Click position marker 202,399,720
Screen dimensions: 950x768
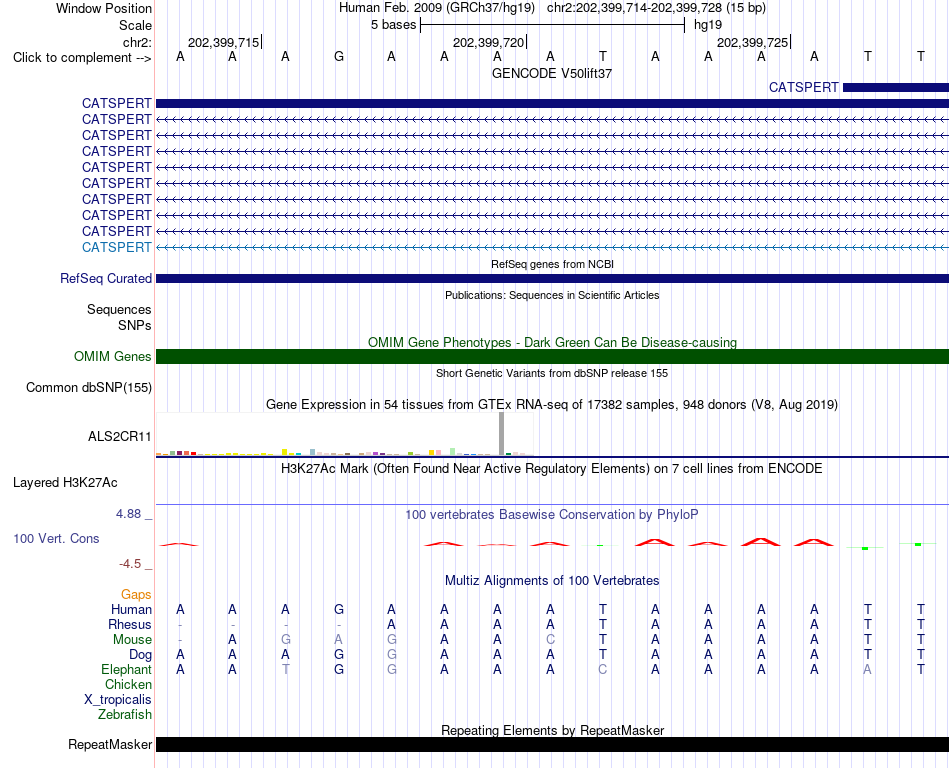(x=488, y=42)
